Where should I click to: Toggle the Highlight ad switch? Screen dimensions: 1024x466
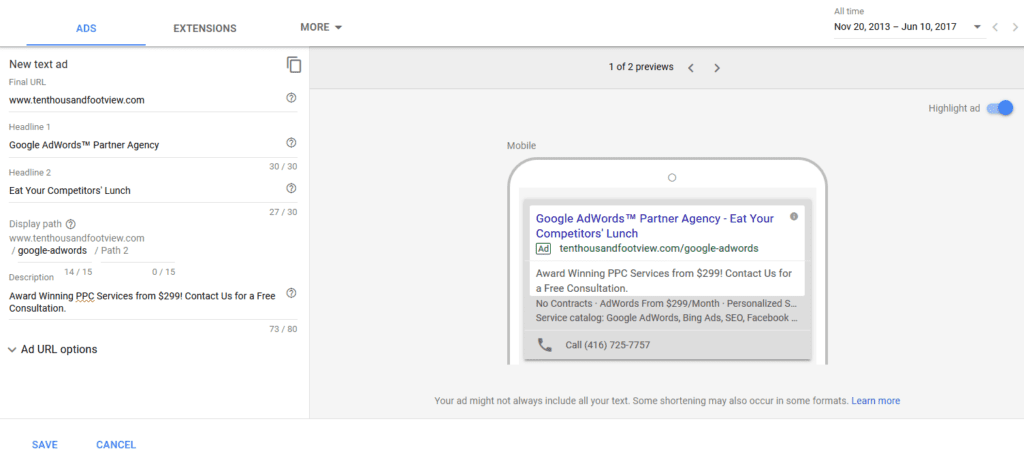click(1000, 108)
